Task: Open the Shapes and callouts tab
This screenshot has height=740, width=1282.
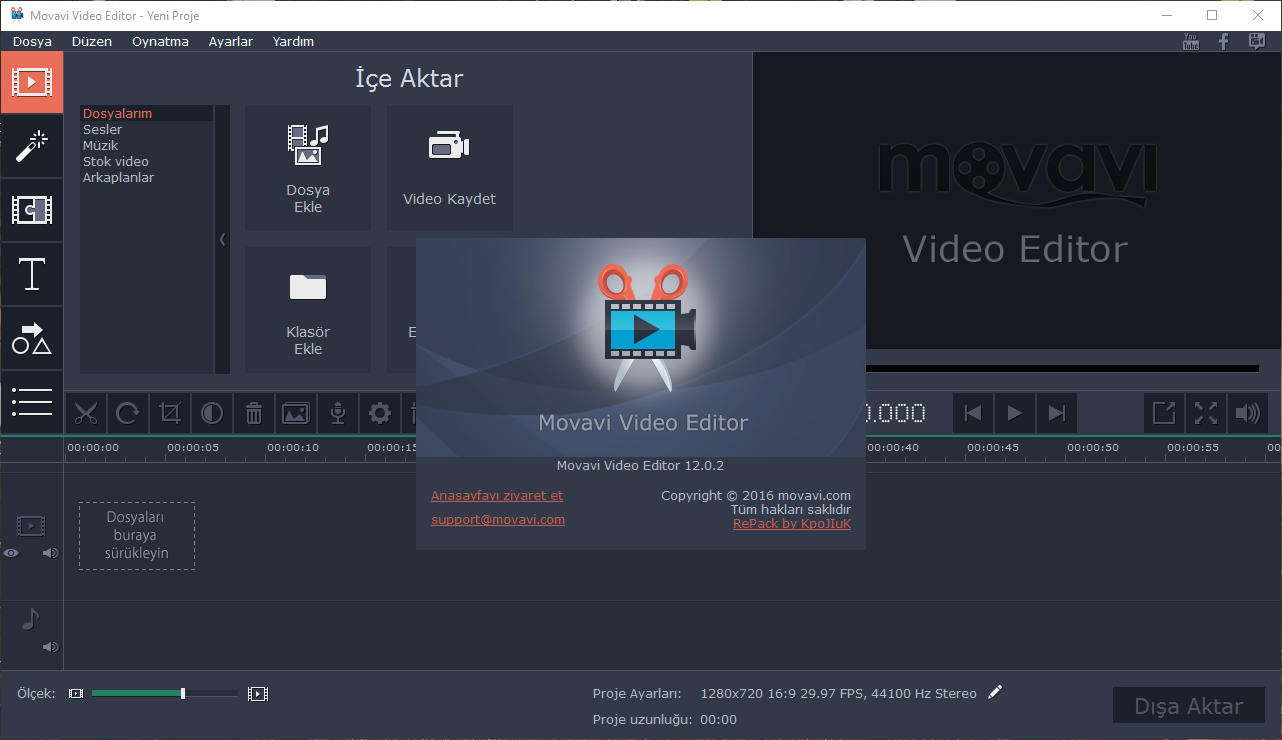Action: [x=32, y=338]
